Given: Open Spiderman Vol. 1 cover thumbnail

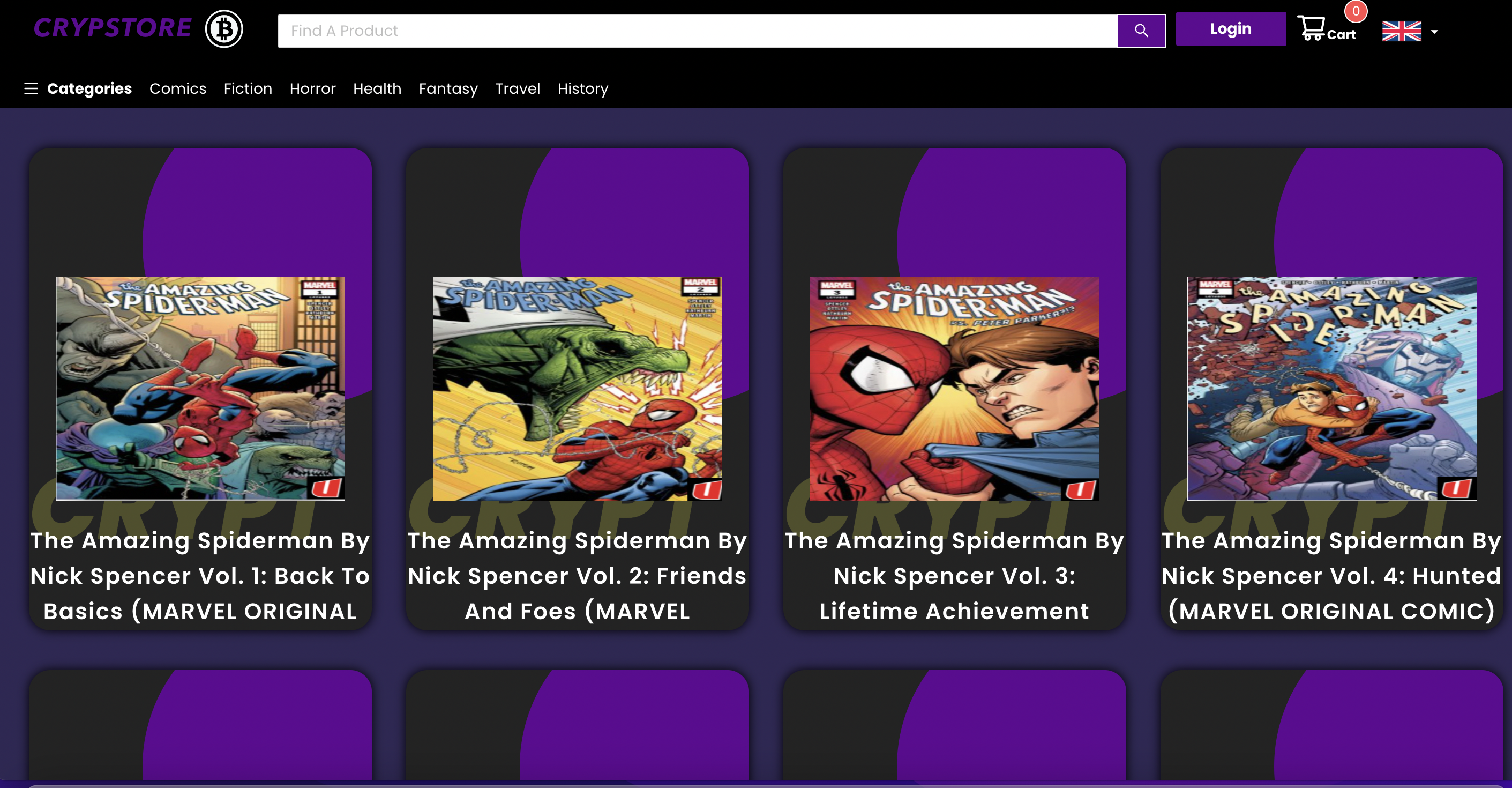Looking at the screenshot, I should [x=200, y=388].
